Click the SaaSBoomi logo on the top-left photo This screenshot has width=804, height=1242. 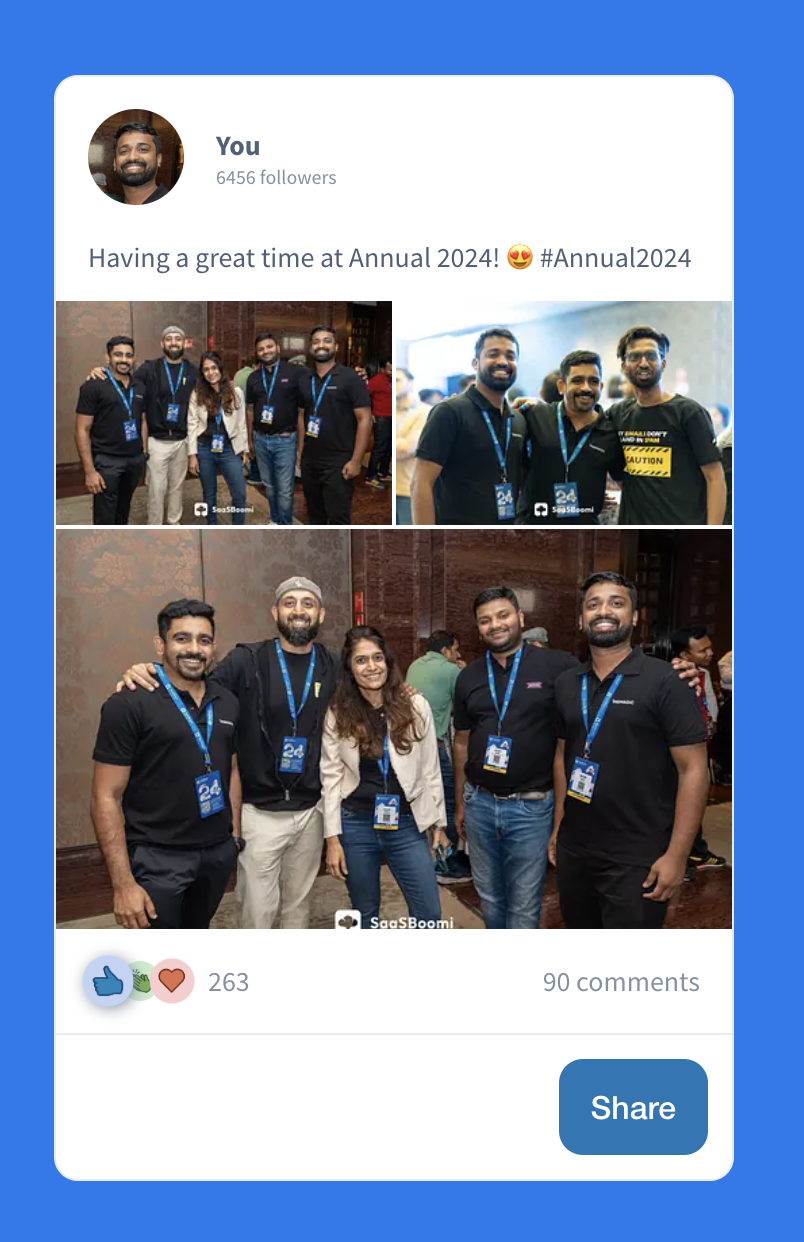click(224, 510)
